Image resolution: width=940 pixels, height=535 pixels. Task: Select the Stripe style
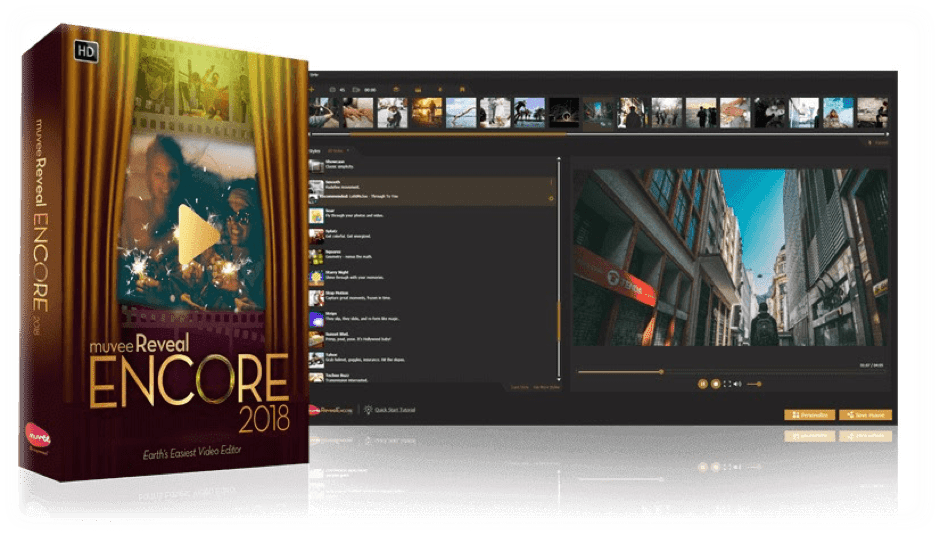[x=432, y=317]
